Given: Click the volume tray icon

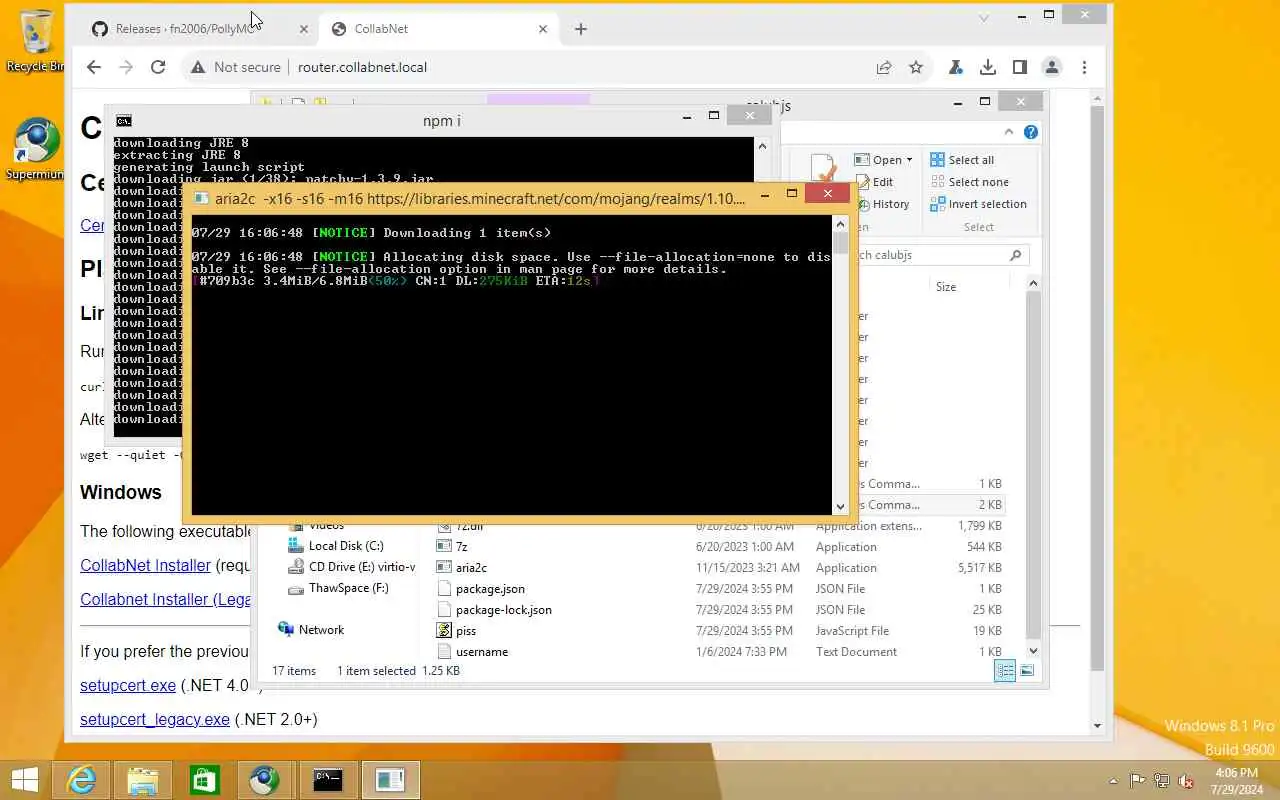Looking at the screenshot, I should tap(1187, 781).
